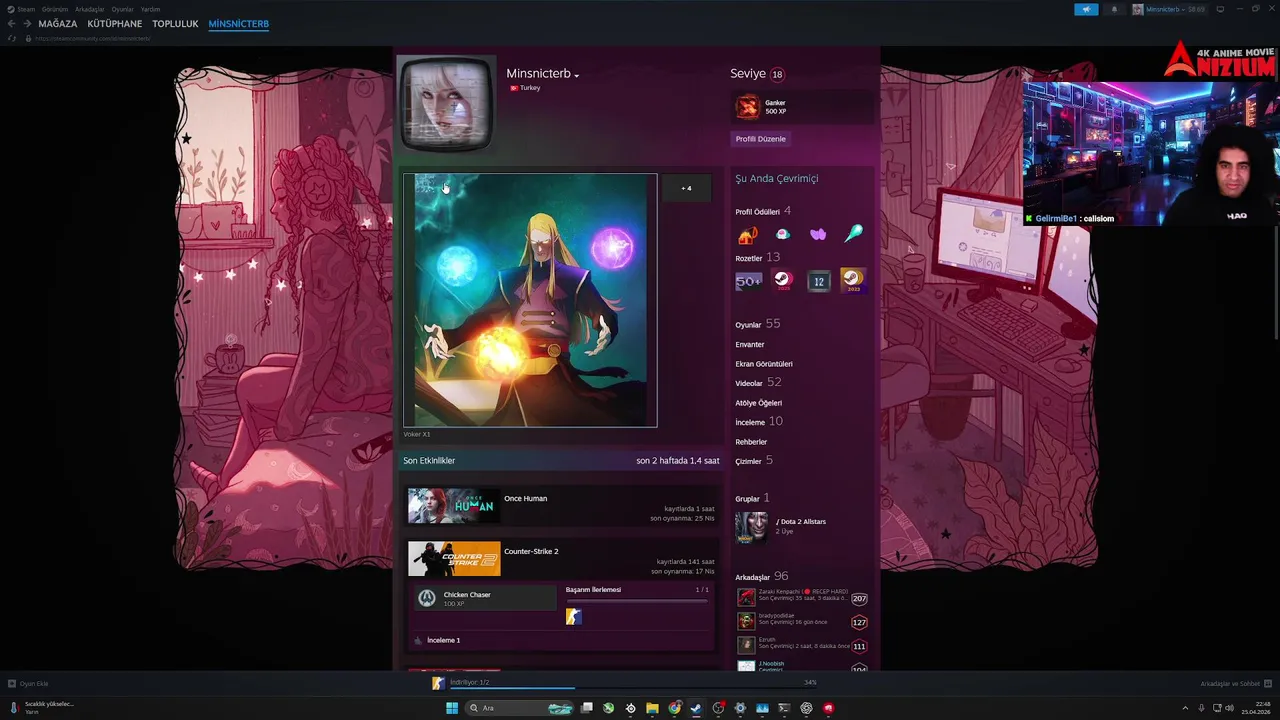Open the friends and chat icon
This screenshot has width=1280, height=720.
coord(1266,684)
